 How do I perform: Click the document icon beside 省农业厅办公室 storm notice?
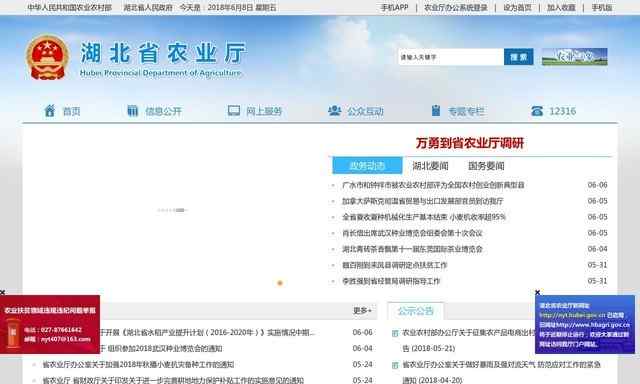[395, 365]
